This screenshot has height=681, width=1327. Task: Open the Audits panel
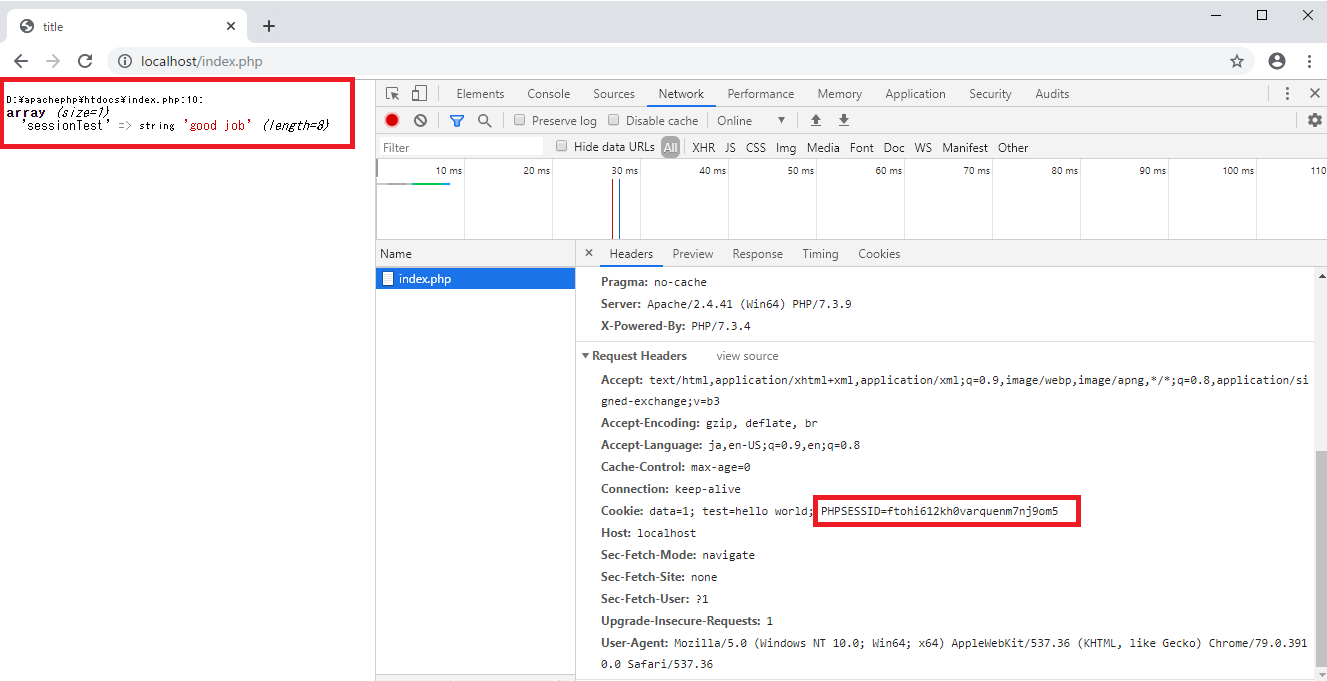[x=1052, y=94]
